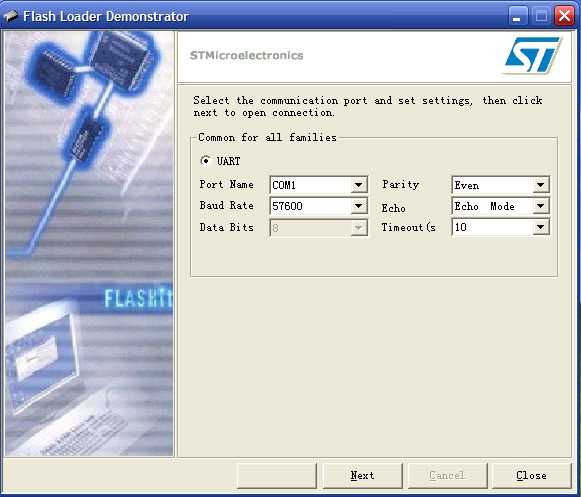581x497 pixels.
Task: Click the 'Select the communication port' instruction text
Action: tap(368, 106)
